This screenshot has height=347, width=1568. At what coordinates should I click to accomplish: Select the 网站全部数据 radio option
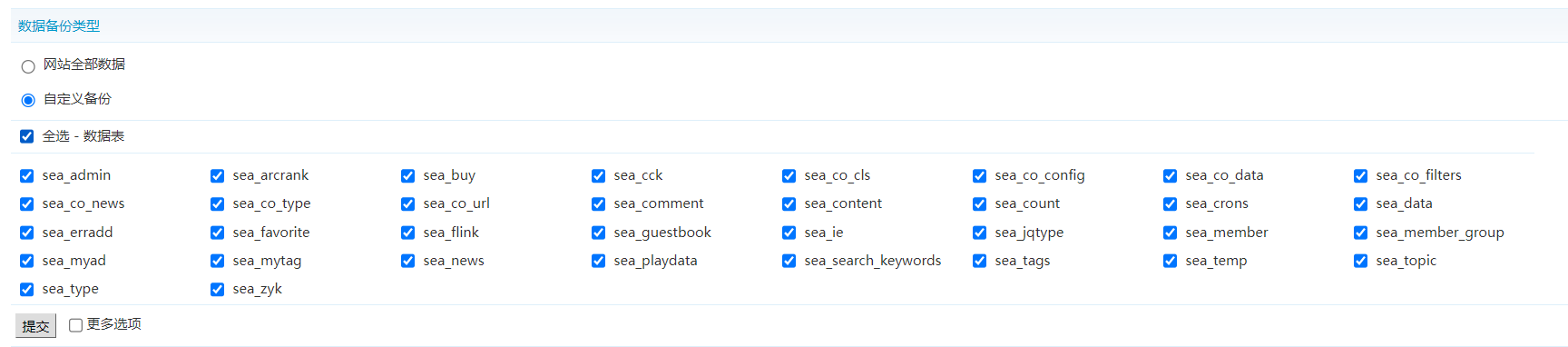pos(28,66)
